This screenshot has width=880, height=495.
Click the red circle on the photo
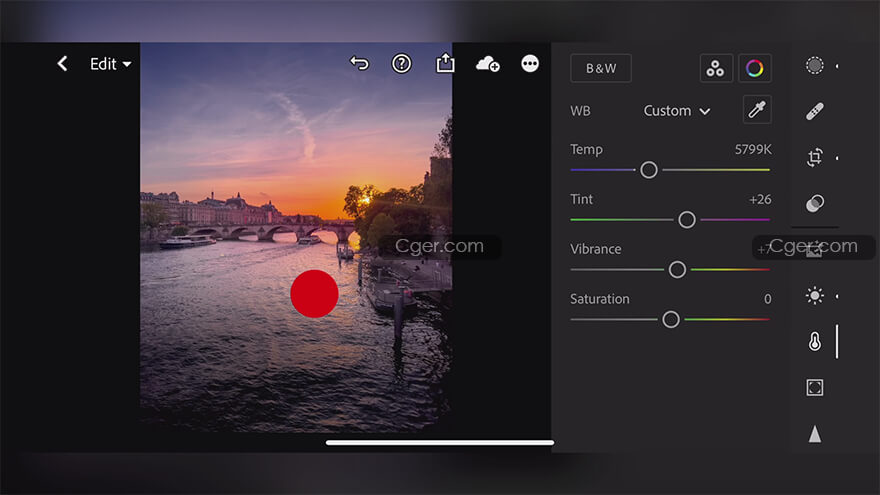coord(314,294)
